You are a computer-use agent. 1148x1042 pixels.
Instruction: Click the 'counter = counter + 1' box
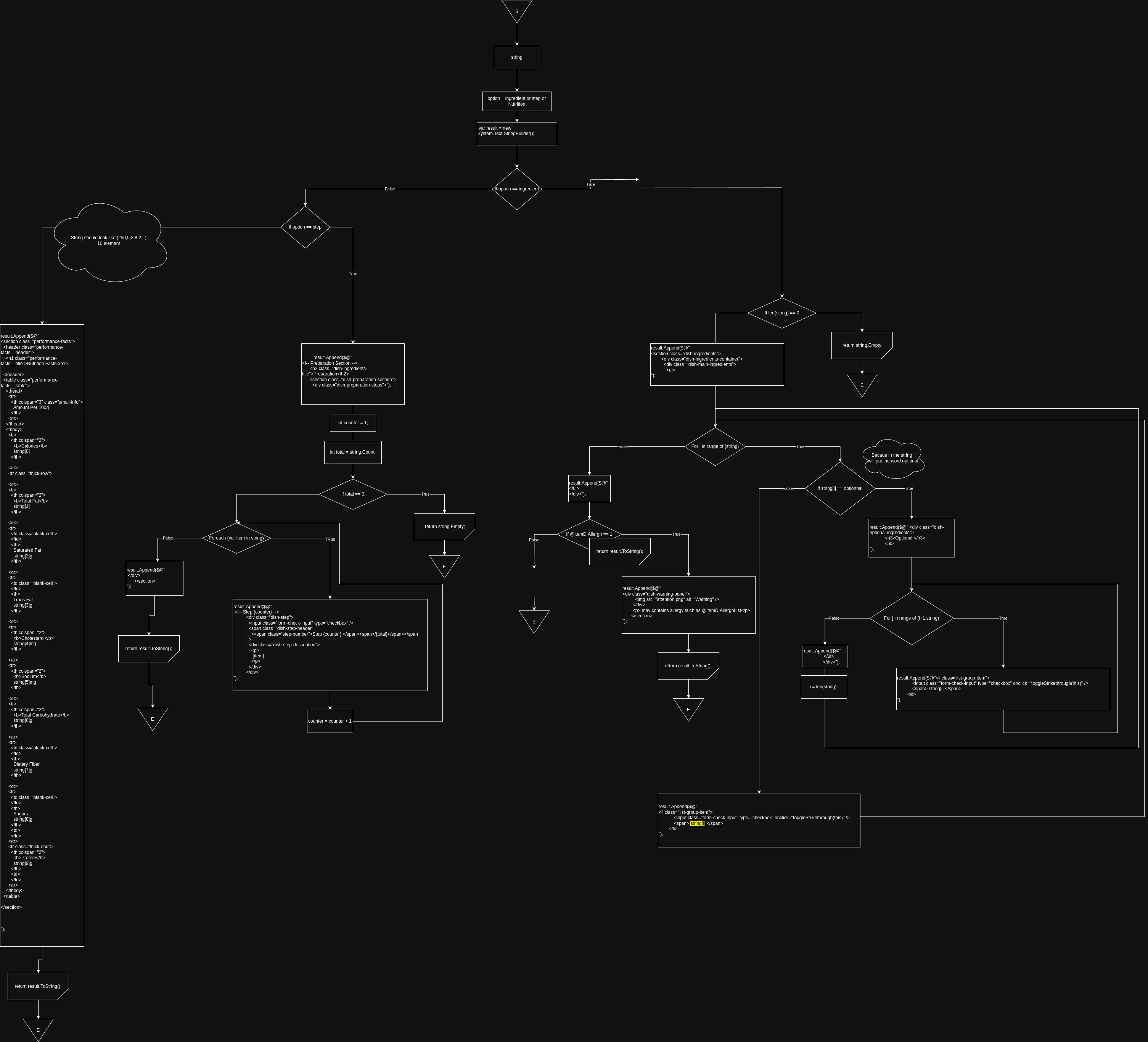330,721
